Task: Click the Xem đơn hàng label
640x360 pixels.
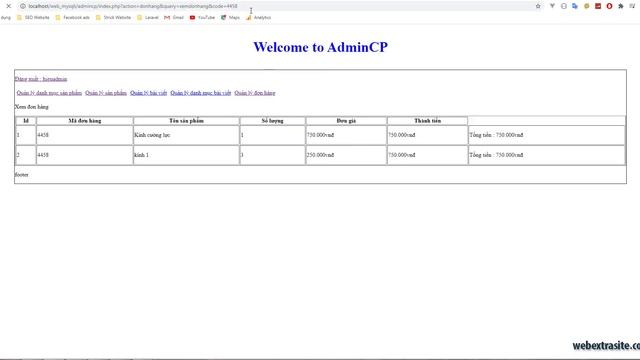Action: pyautogui.click(x=31, y=107)
